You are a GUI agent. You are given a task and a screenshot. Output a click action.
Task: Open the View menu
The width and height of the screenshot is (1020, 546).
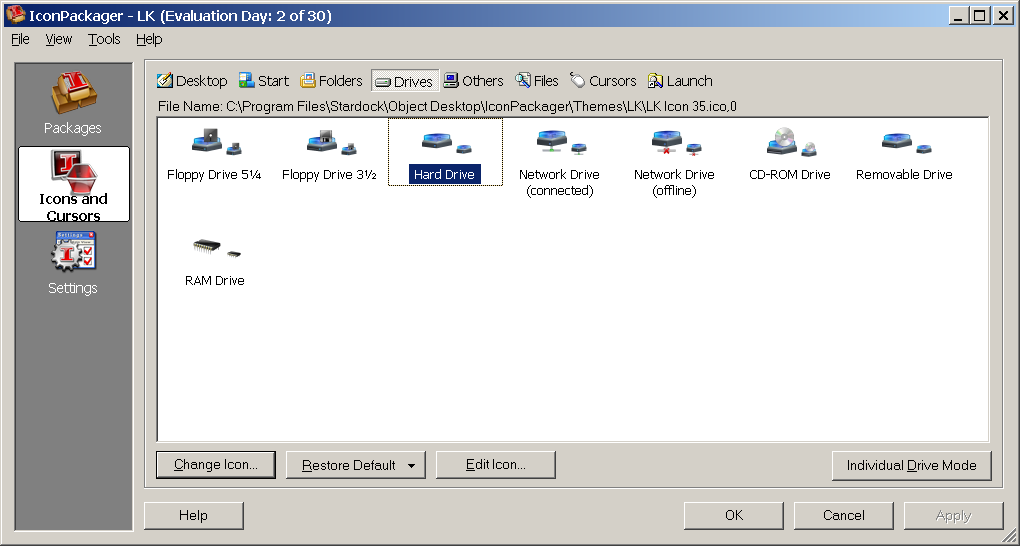[59, 39]
